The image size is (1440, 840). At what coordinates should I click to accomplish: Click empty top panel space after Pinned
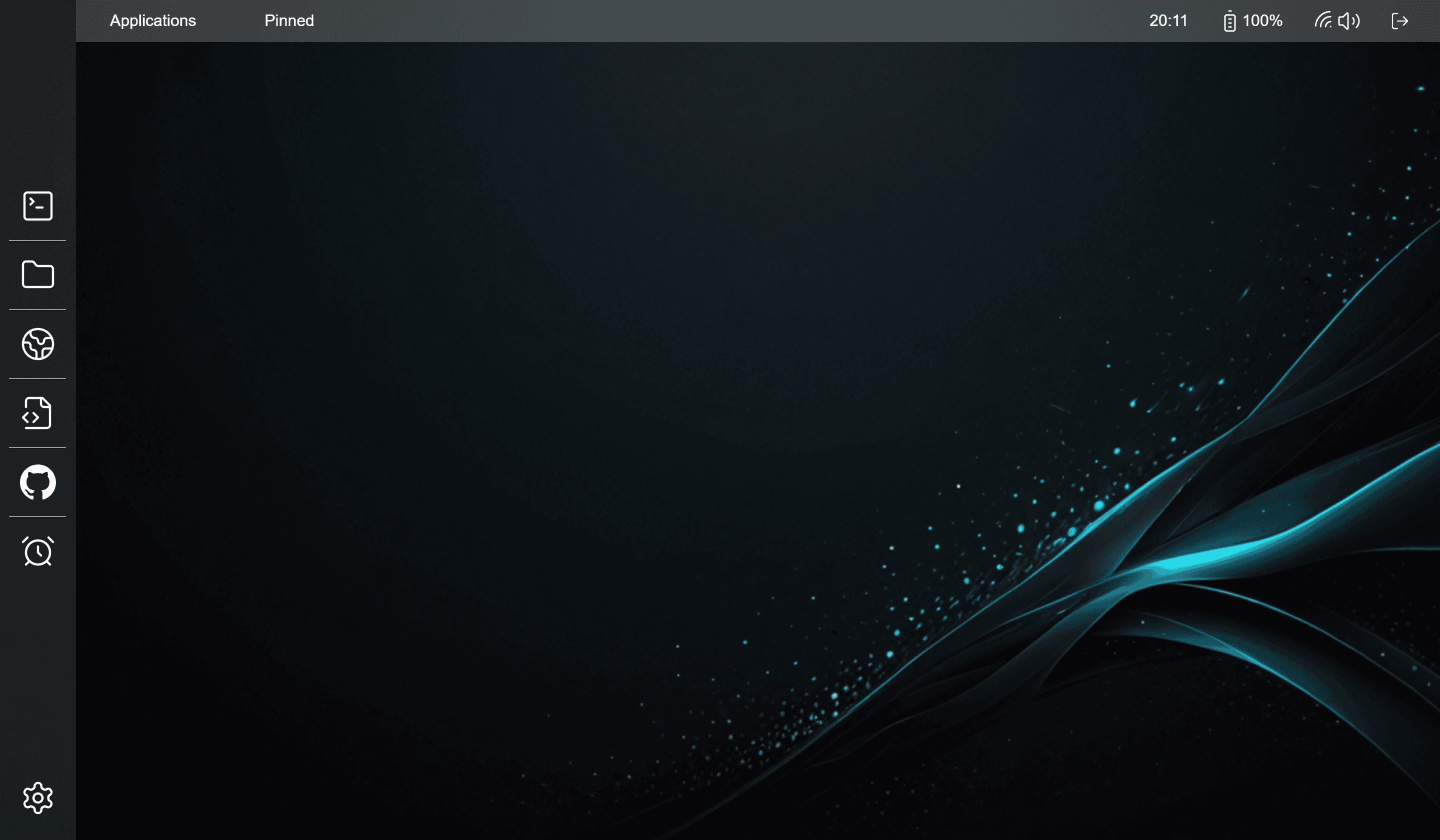point(685,20)
